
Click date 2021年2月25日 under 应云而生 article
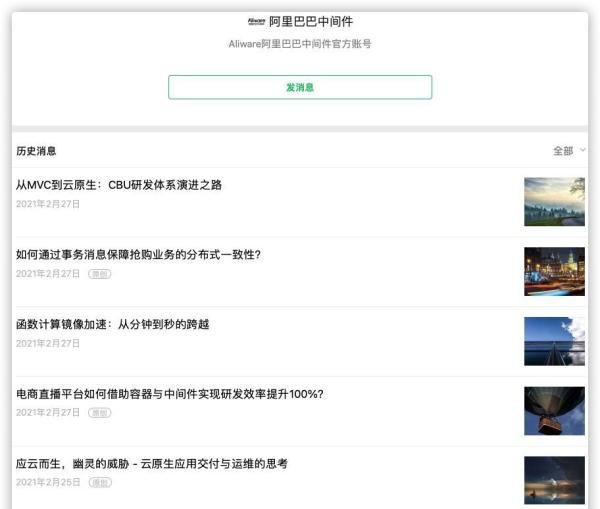pyautogui.click(x=48, y=482)
